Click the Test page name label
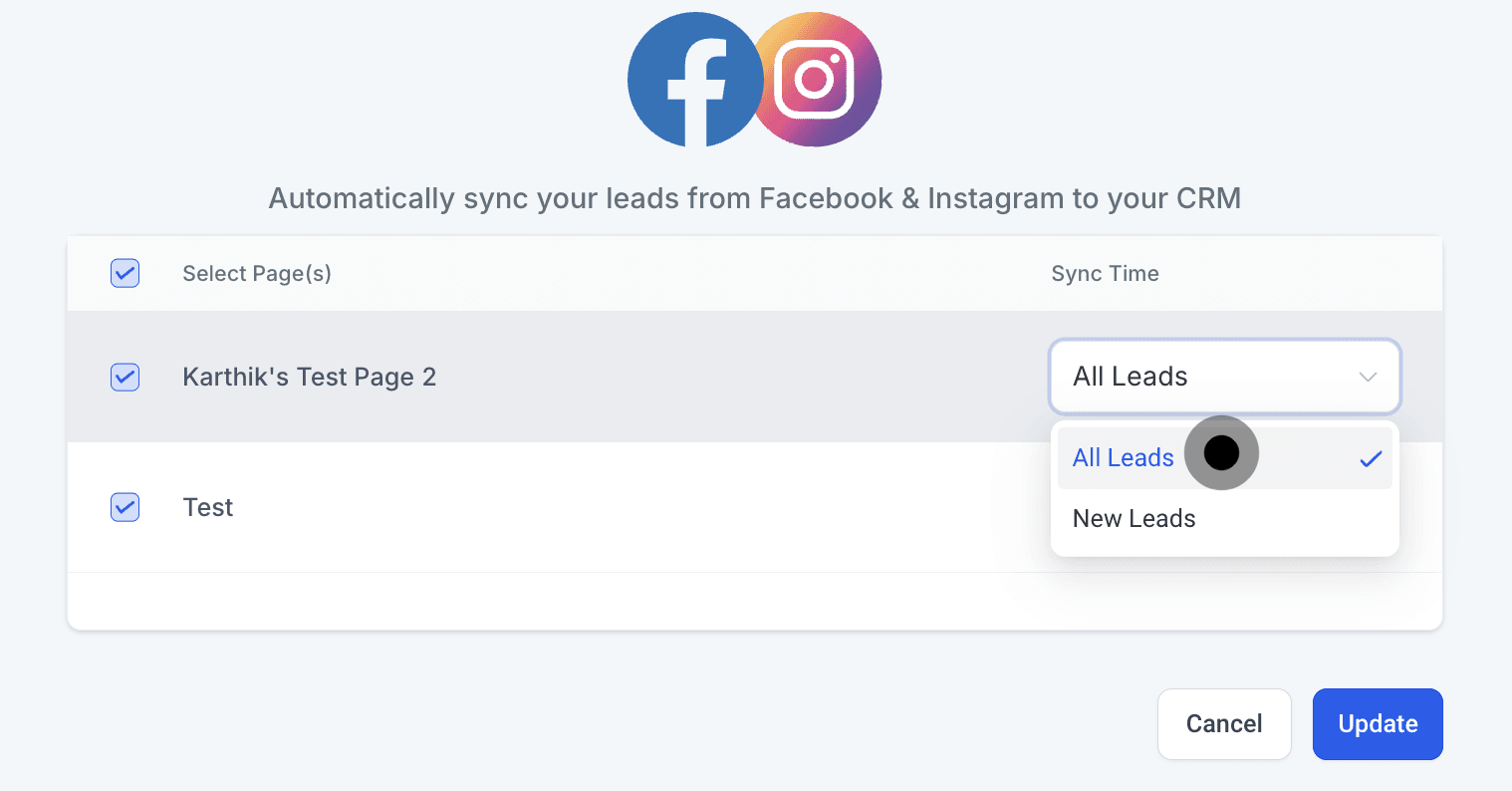1512x791 pixels. 208,507
